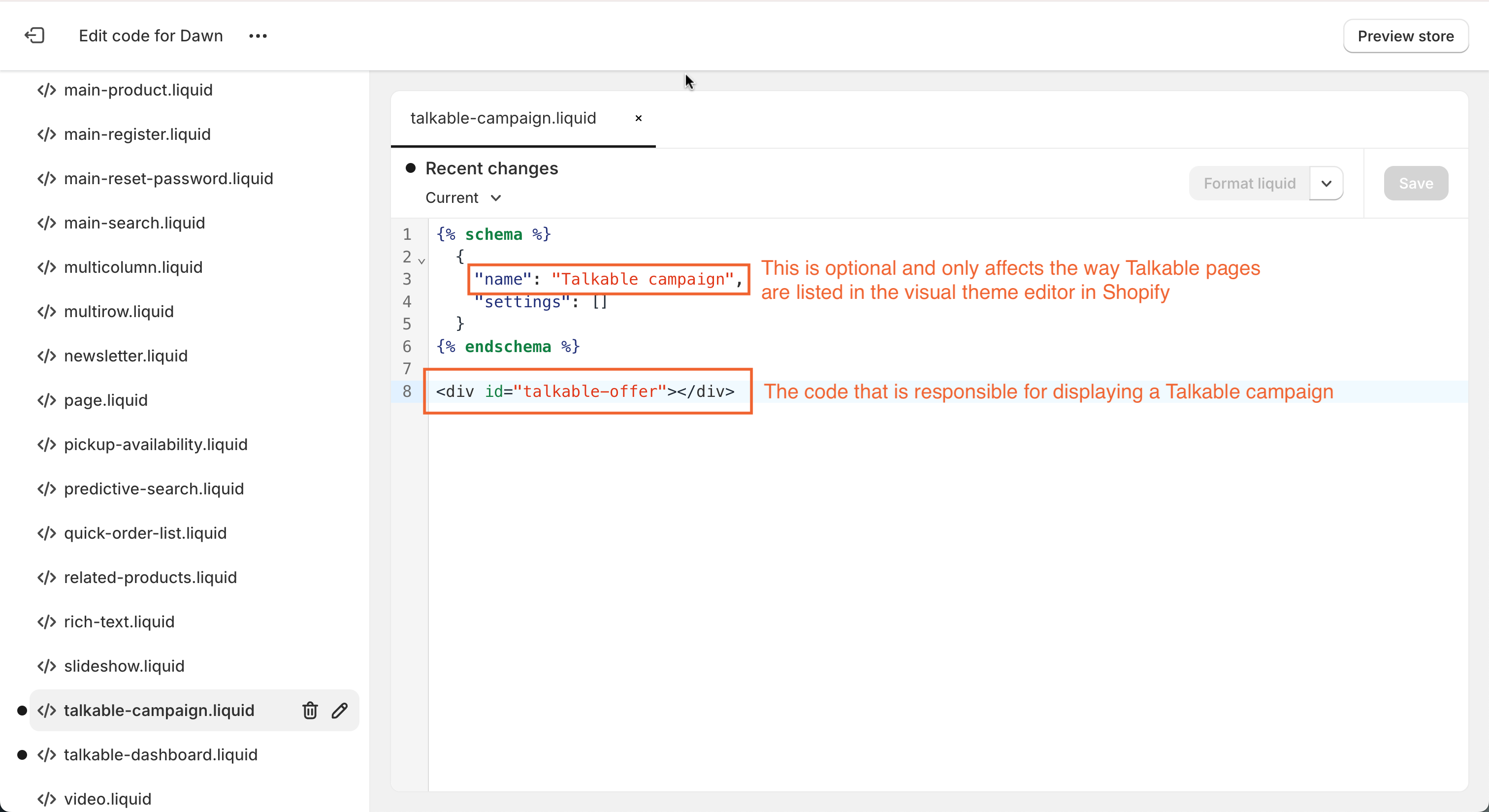1489x812 pixels.
Task: Click the delete icon for talkable-campaign.liquid
Action: [309, 710]
